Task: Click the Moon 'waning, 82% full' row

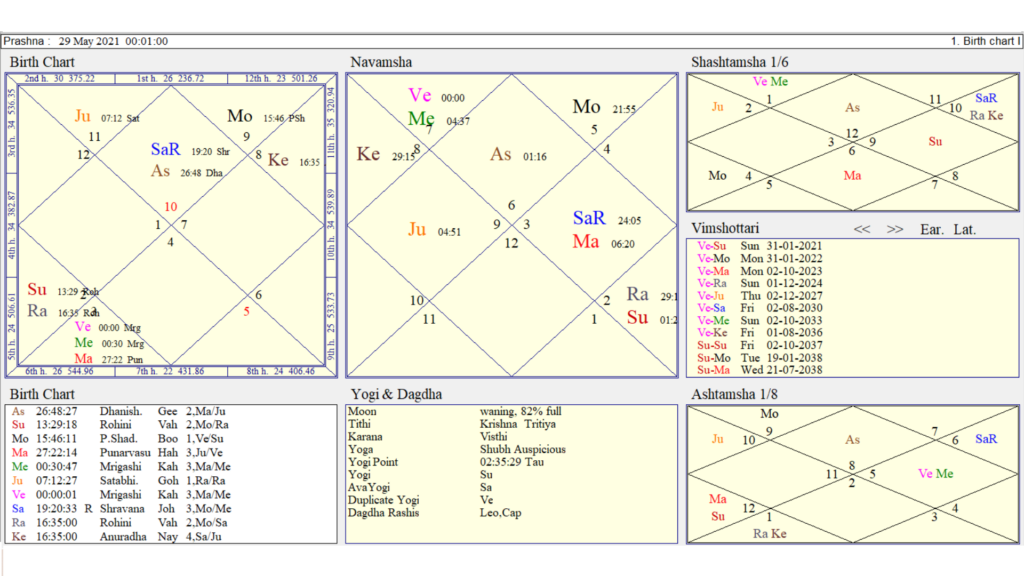Action: coord(455,411)
